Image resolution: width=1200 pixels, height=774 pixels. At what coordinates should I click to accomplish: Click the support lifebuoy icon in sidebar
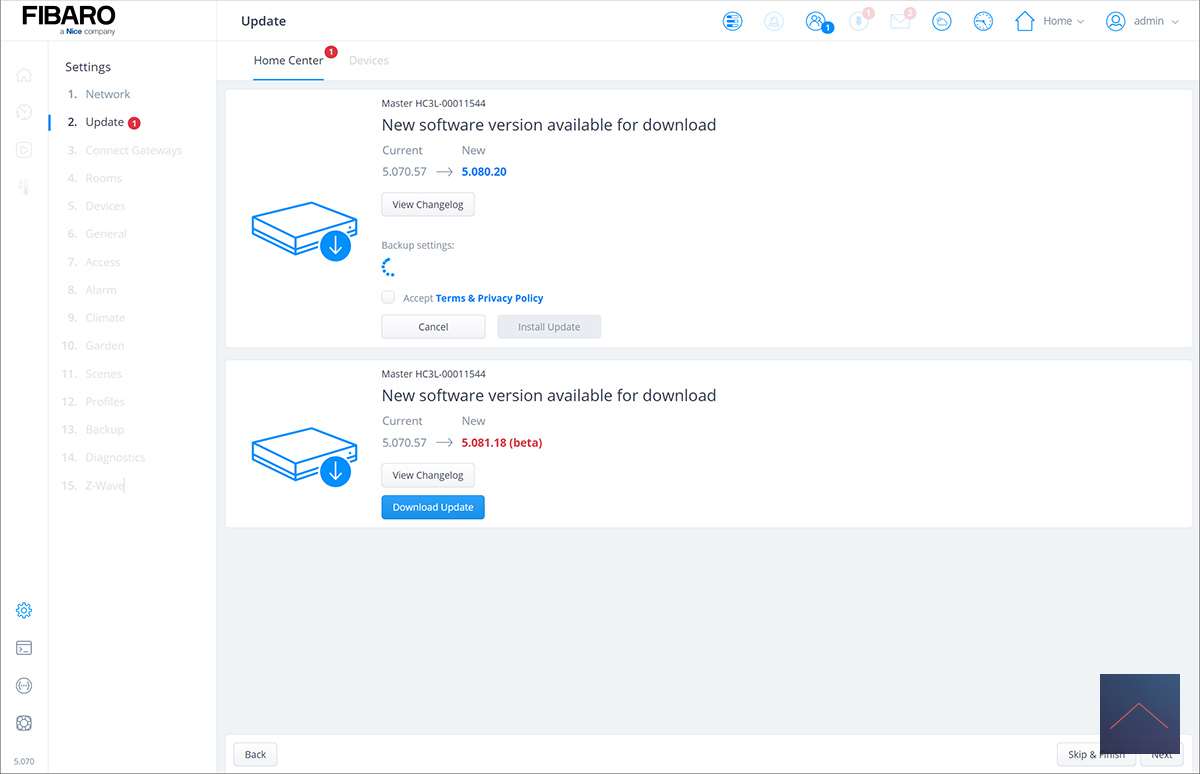pyautogui.click(x=24, y=723)
